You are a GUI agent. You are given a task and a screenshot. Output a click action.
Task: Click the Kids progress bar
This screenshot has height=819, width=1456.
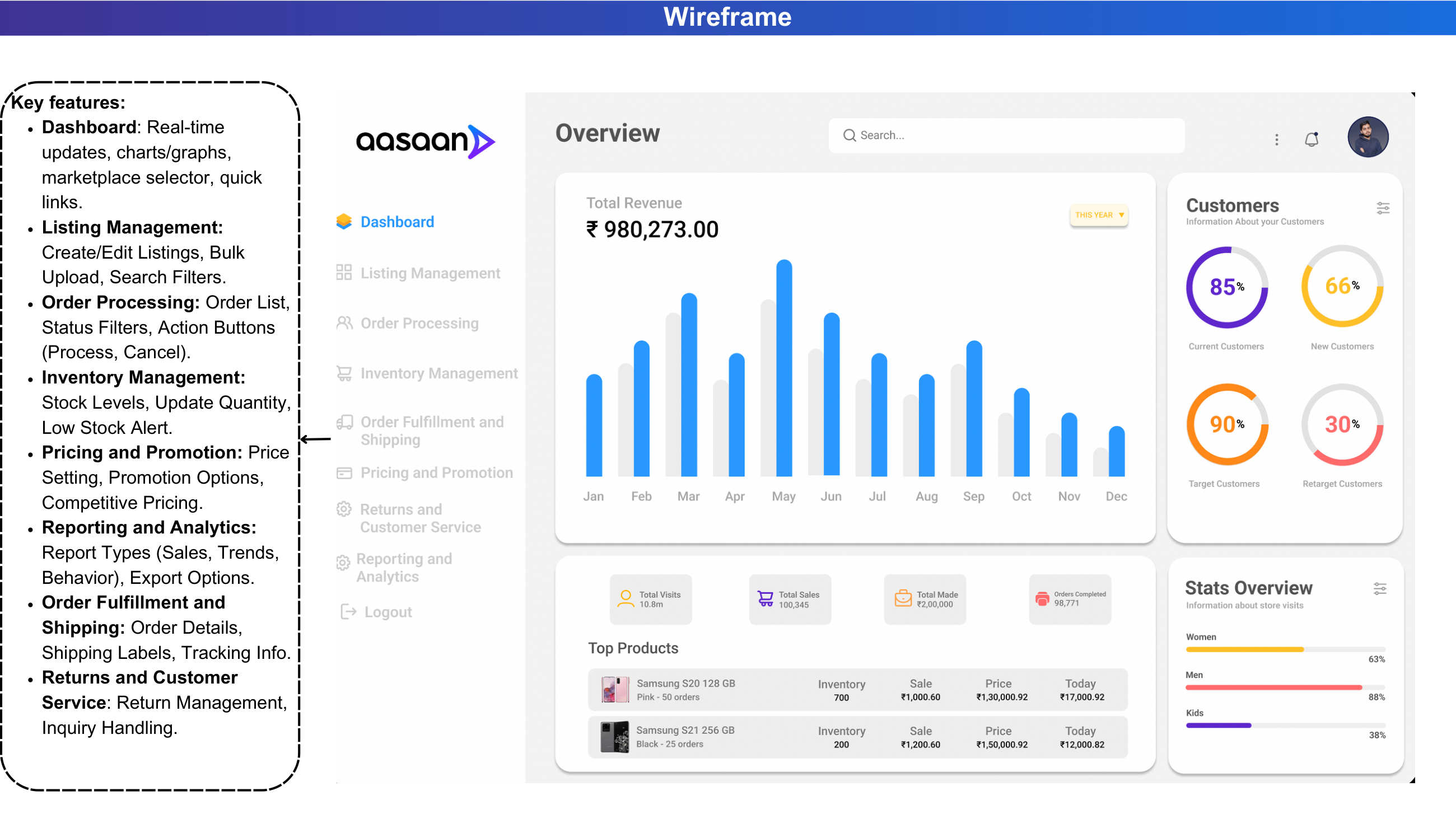[x=1285, y=725]
